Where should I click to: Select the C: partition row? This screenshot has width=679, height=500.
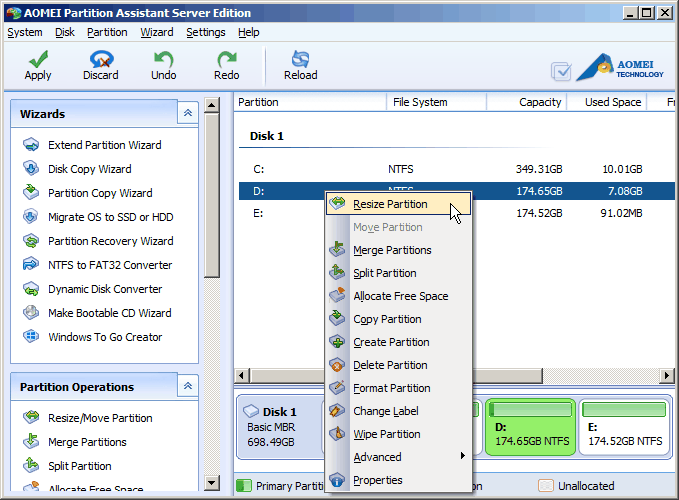point(457,169)
